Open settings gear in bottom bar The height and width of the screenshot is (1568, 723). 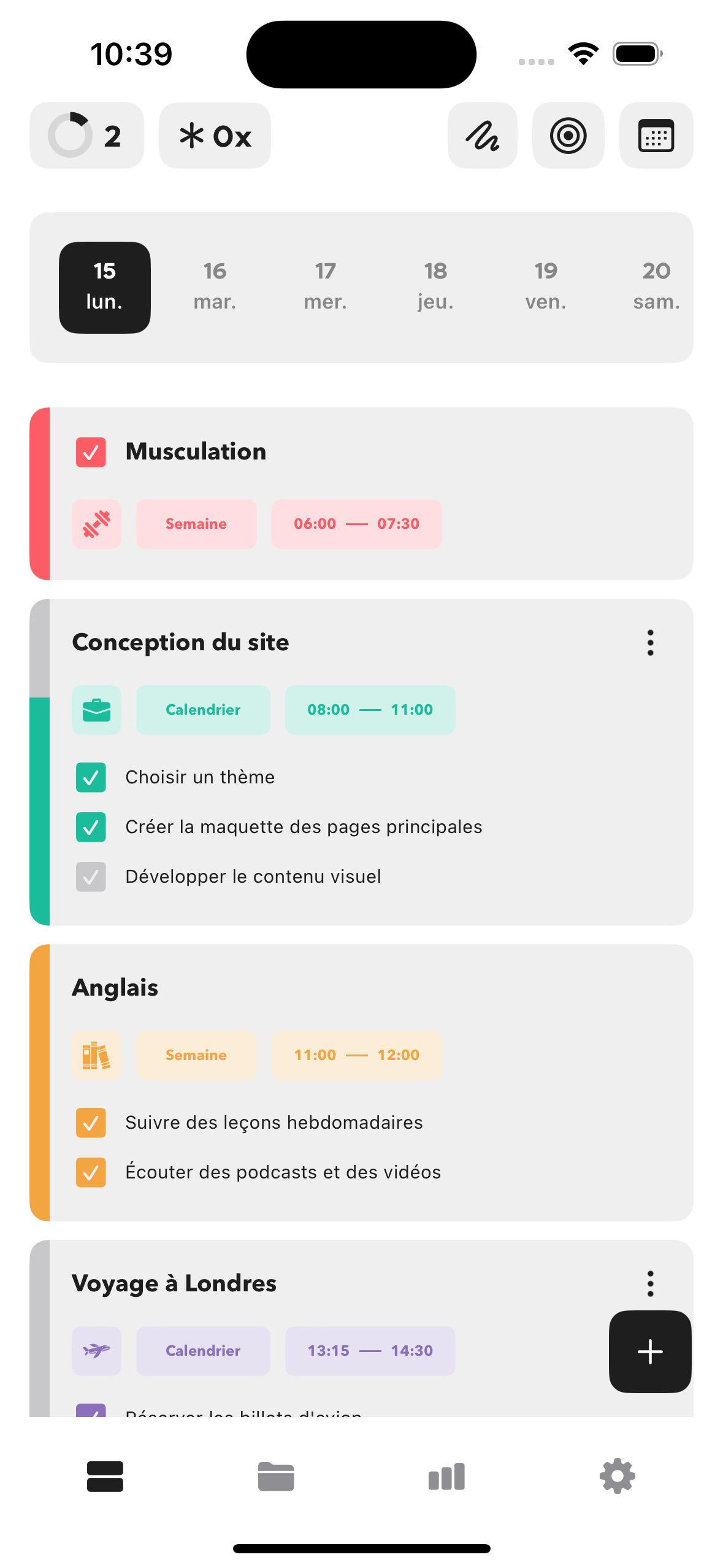pyautogui.click(x=617, y=1476)
